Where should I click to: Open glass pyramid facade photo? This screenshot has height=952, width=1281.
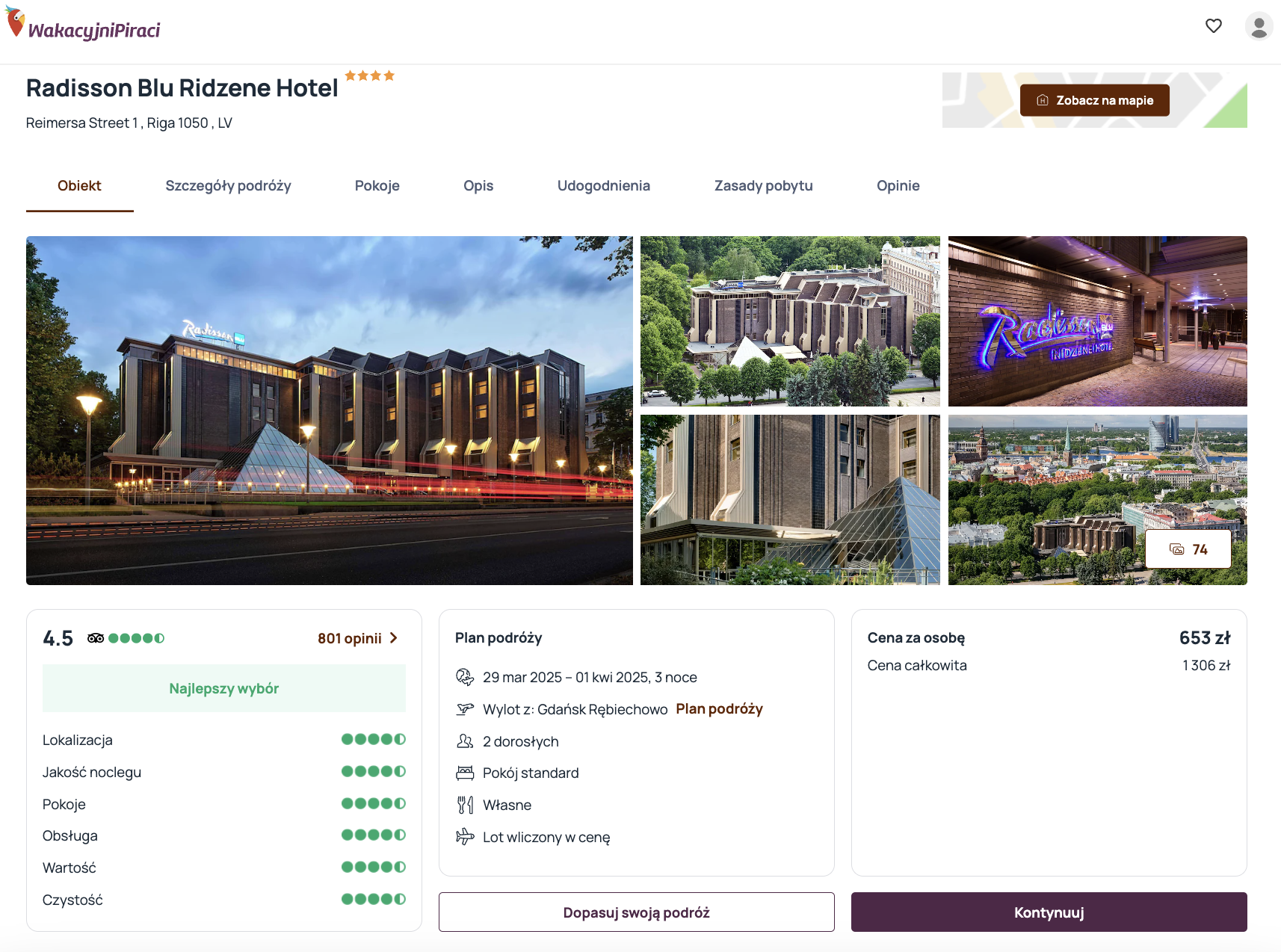coord(790,500)
